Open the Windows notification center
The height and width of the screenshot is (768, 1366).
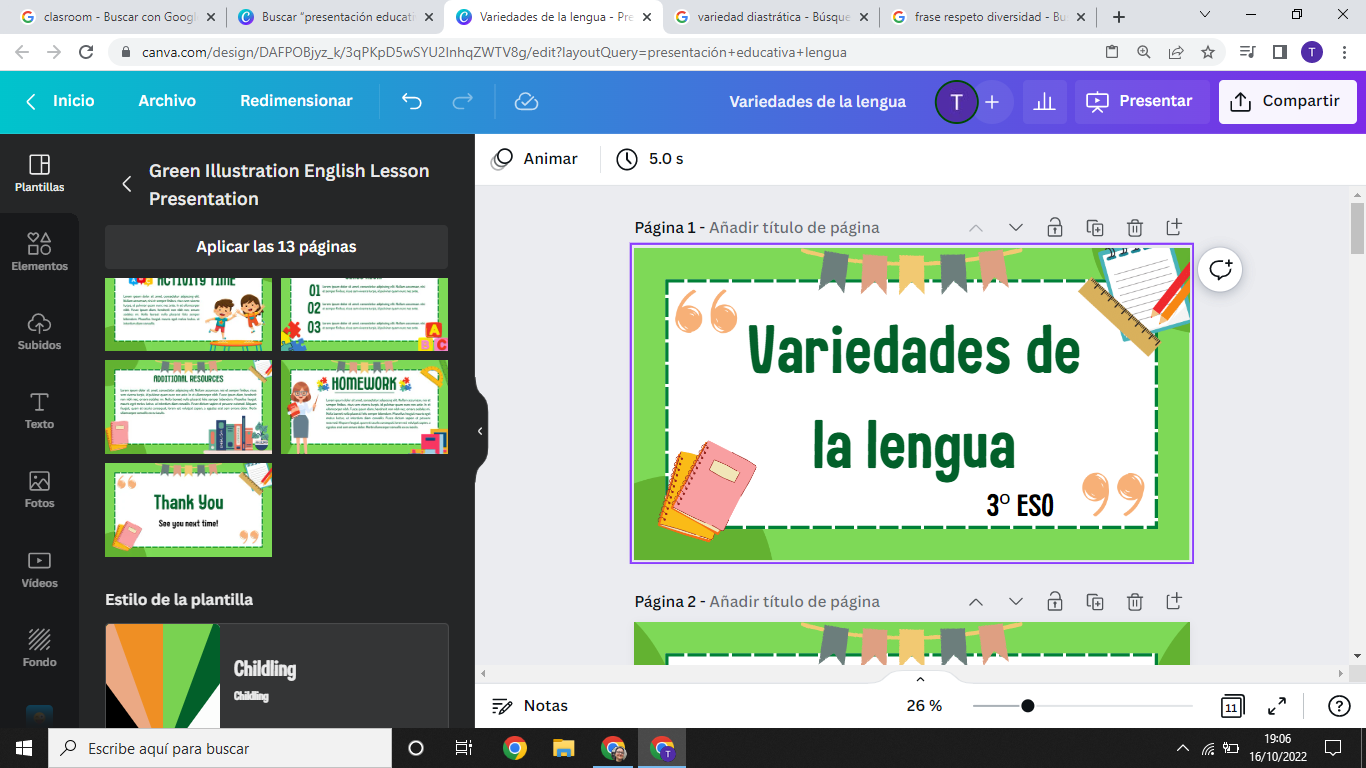point(1332,748)
